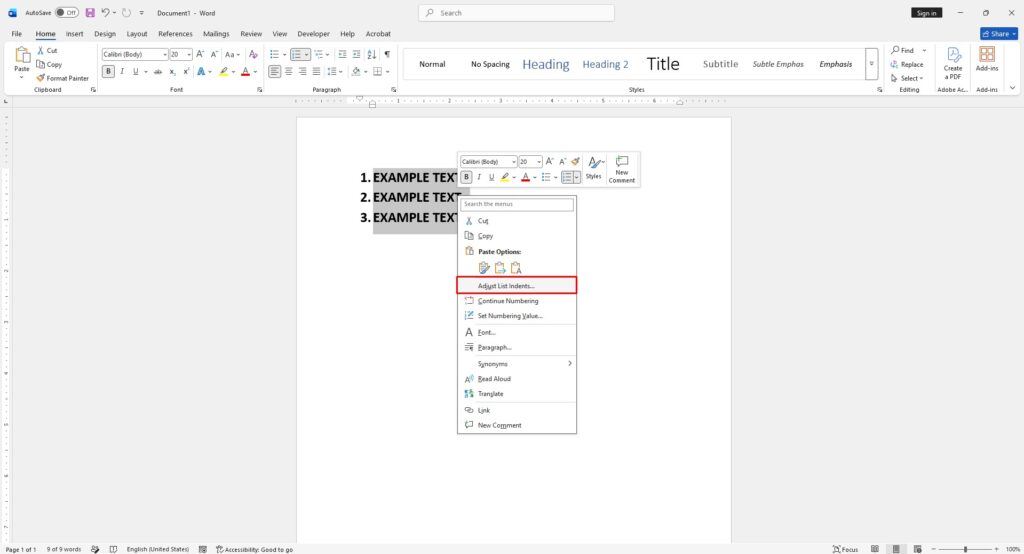Open the Borders dropdown in the ribbon
1024x554 pixels.
pyautogui.click(x=387, y=72)
